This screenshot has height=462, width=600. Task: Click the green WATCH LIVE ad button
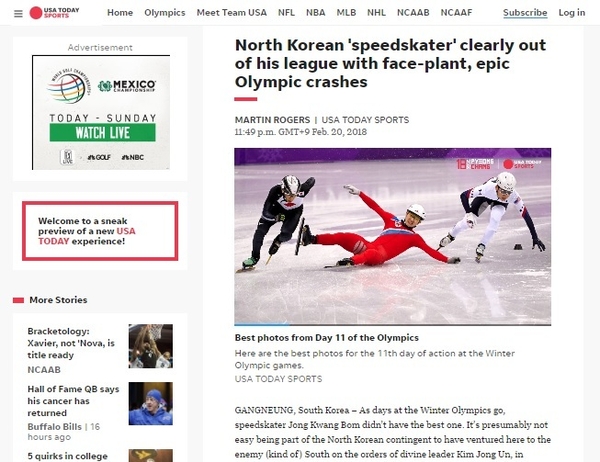103,132
